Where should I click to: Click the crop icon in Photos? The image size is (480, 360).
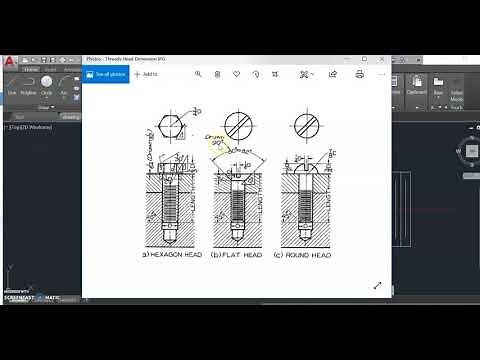[275, 74]
